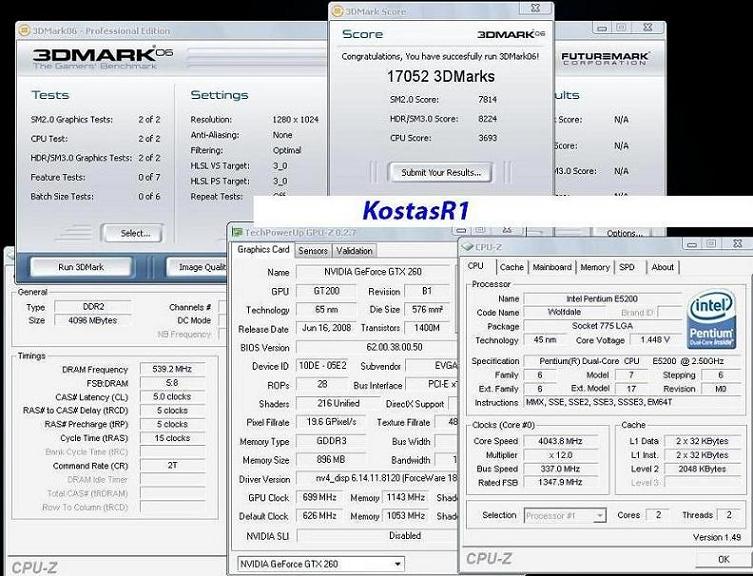The image size is (753, 576).
Task: Open the Processor #1 selection dropdown
Action: click(565, 515)
